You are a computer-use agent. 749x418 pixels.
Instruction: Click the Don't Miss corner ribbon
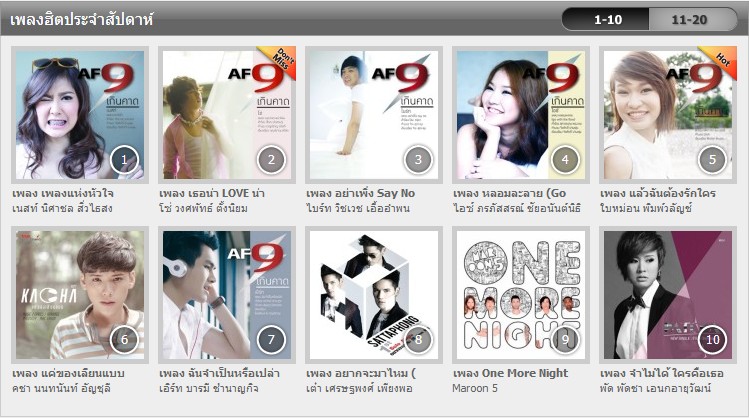(283, 59)
